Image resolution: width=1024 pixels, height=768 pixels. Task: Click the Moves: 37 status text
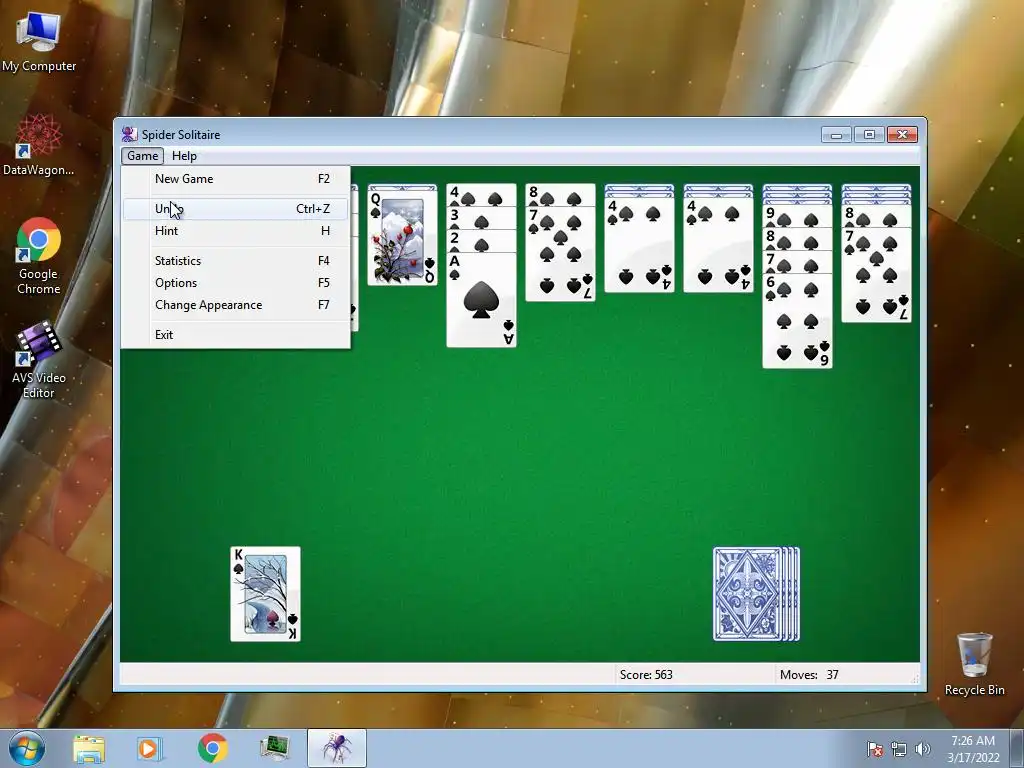click(x=809, y=675)
